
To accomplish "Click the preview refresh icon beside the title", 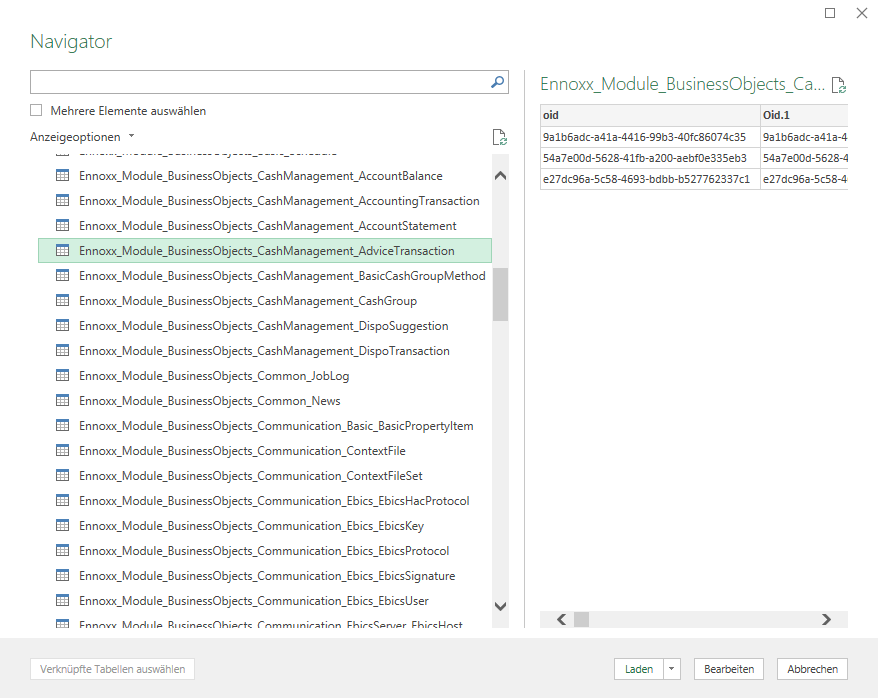I will (x=839, y=85).
